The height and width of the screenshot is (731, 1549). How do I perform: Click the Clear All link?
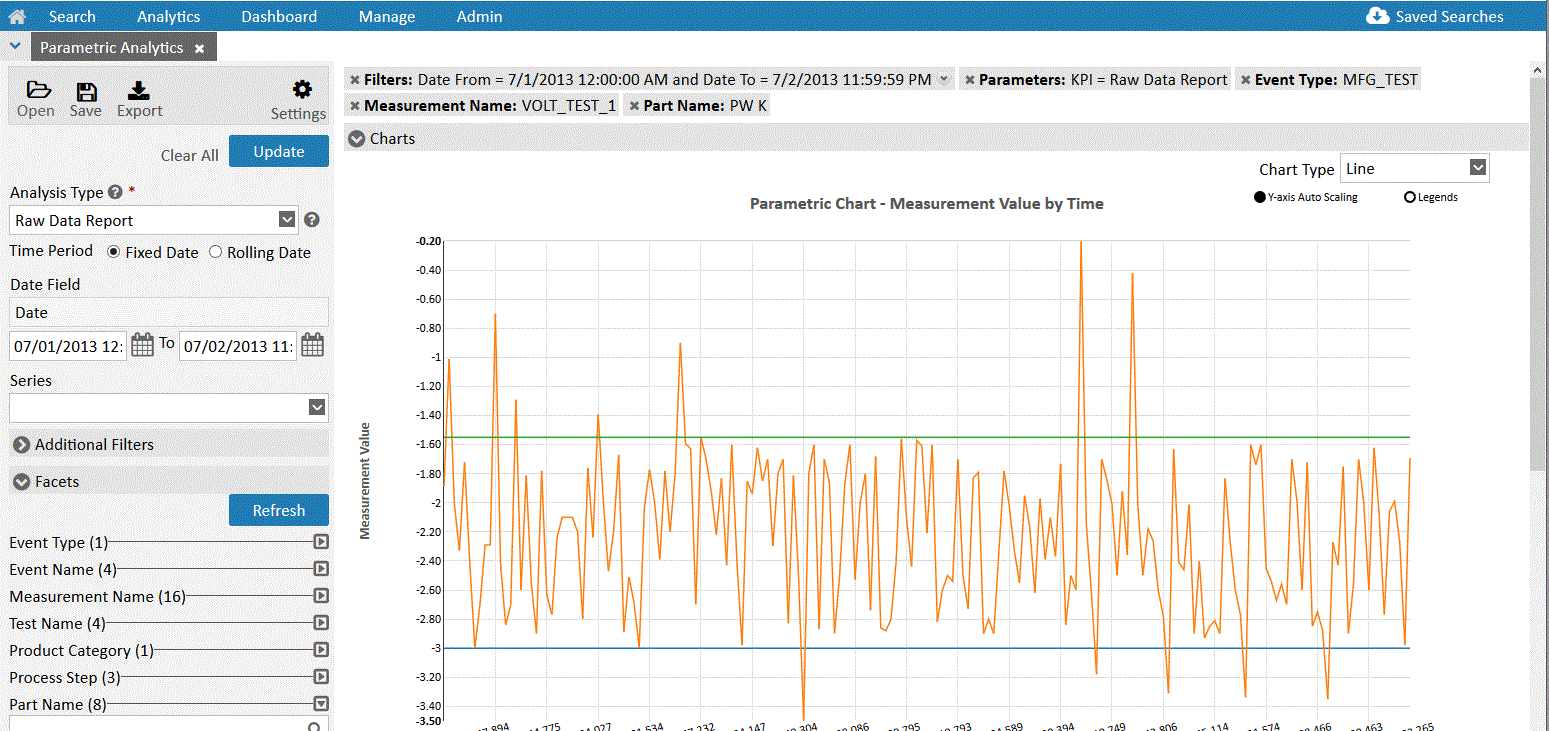tap(189, 155)
